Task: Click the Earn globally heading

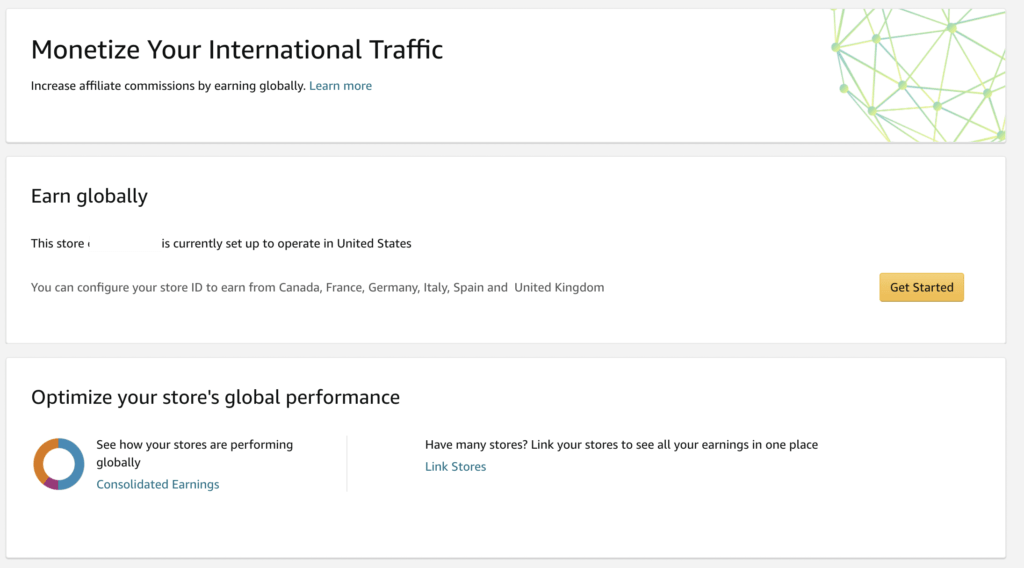Action: [x=89, y=196]
